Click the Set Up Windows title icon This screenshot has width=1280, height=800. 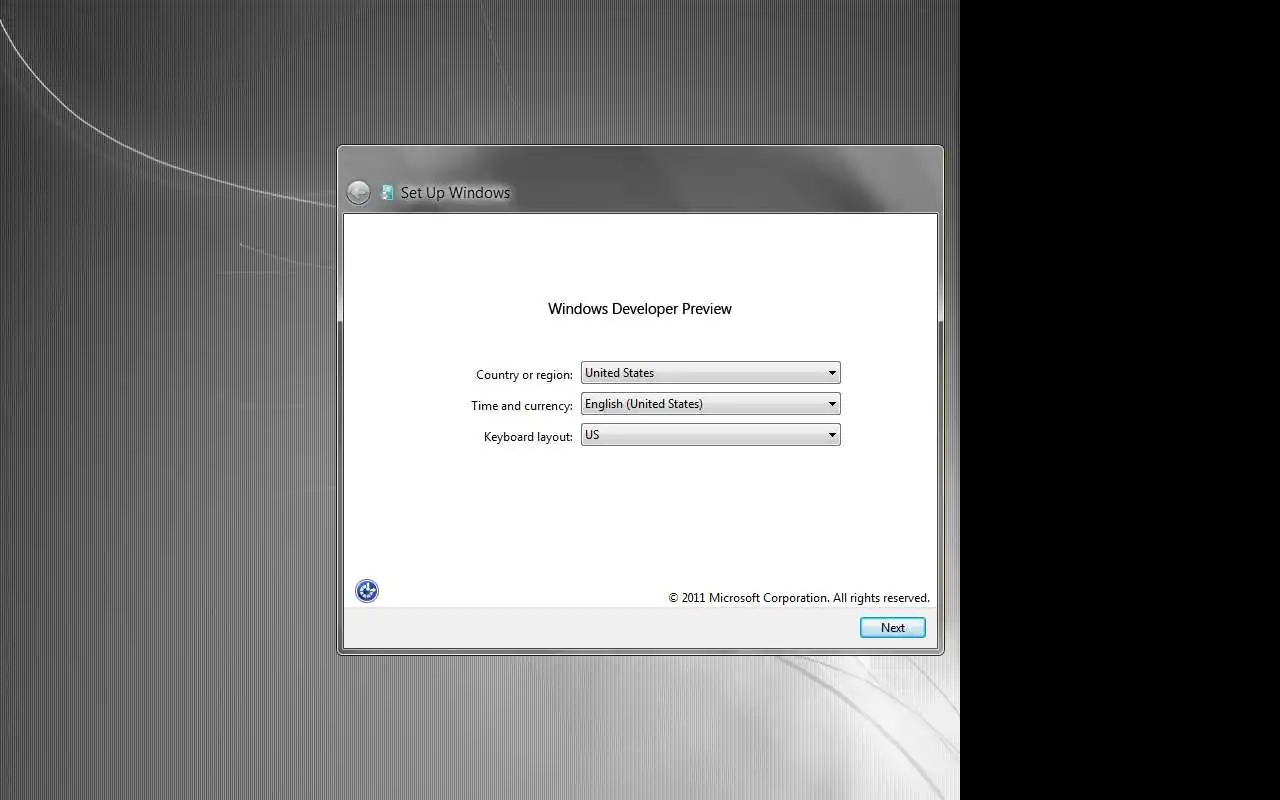[387, 193]
